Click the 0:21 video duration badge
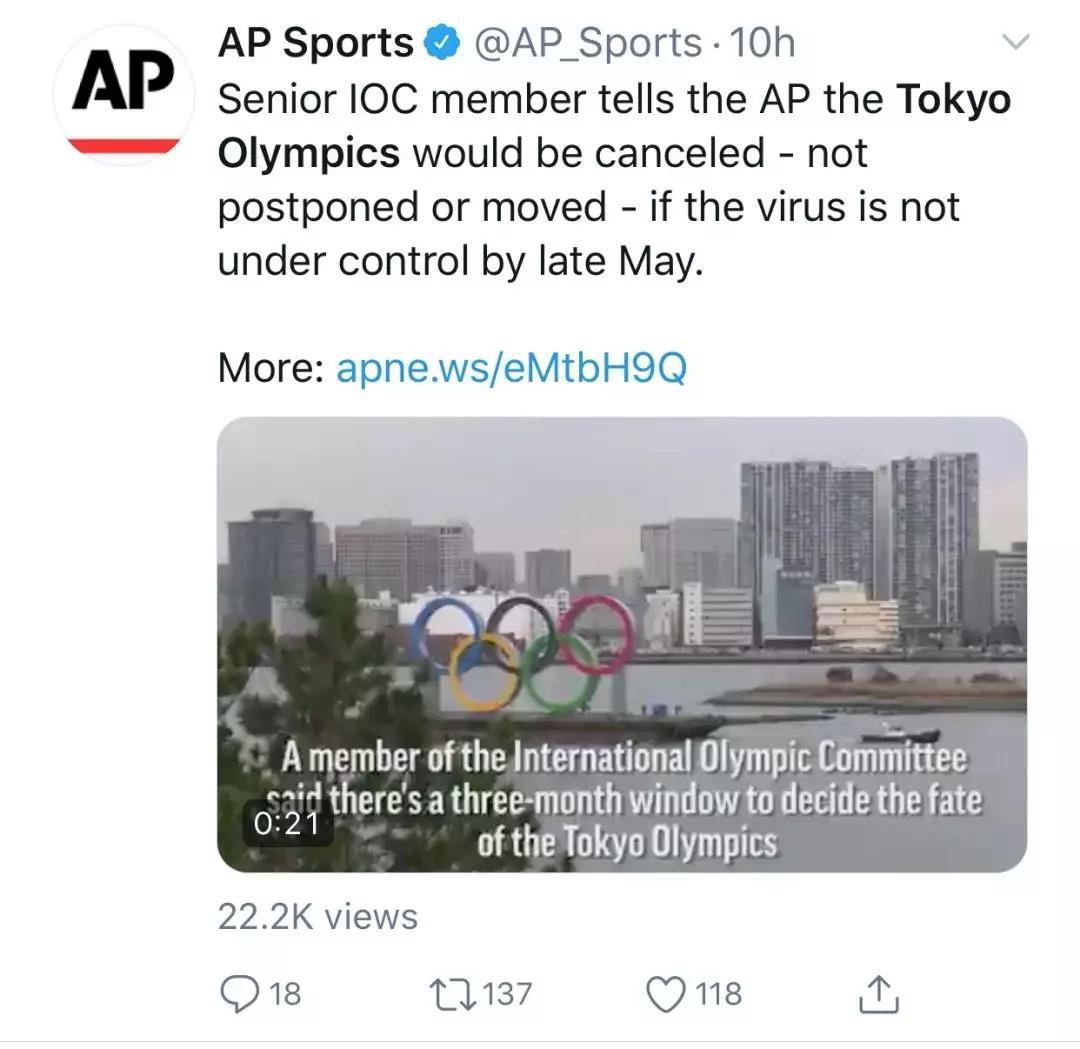 287,823
